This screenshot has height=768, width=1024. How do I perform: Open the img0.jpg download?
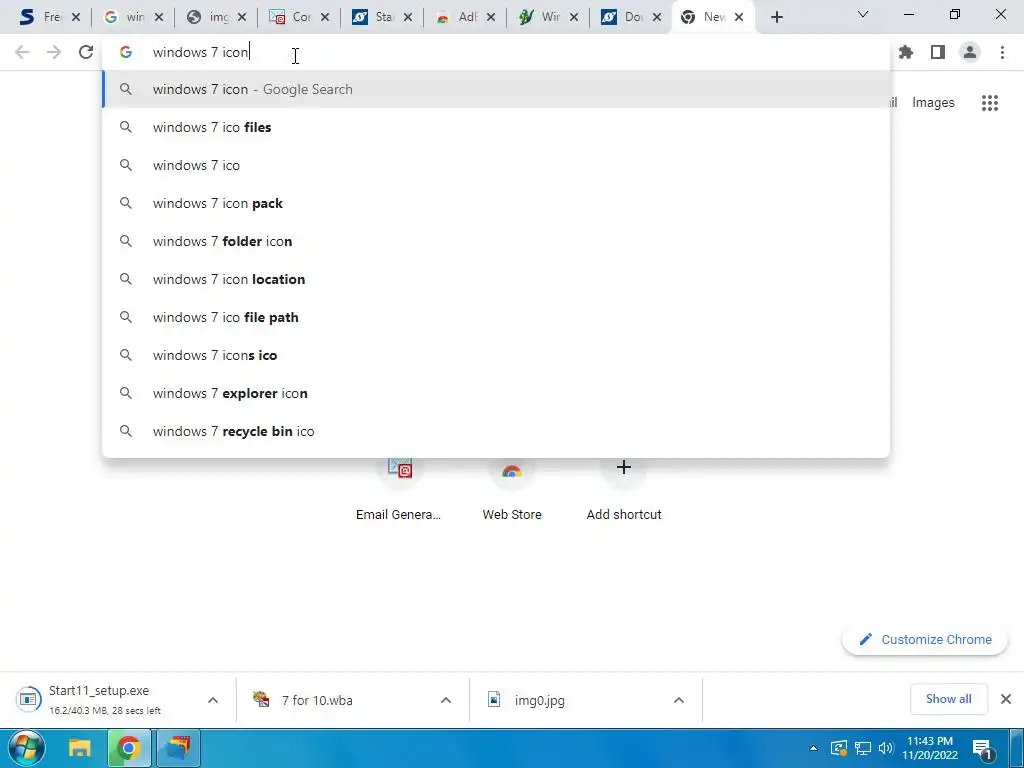point(539,700)
